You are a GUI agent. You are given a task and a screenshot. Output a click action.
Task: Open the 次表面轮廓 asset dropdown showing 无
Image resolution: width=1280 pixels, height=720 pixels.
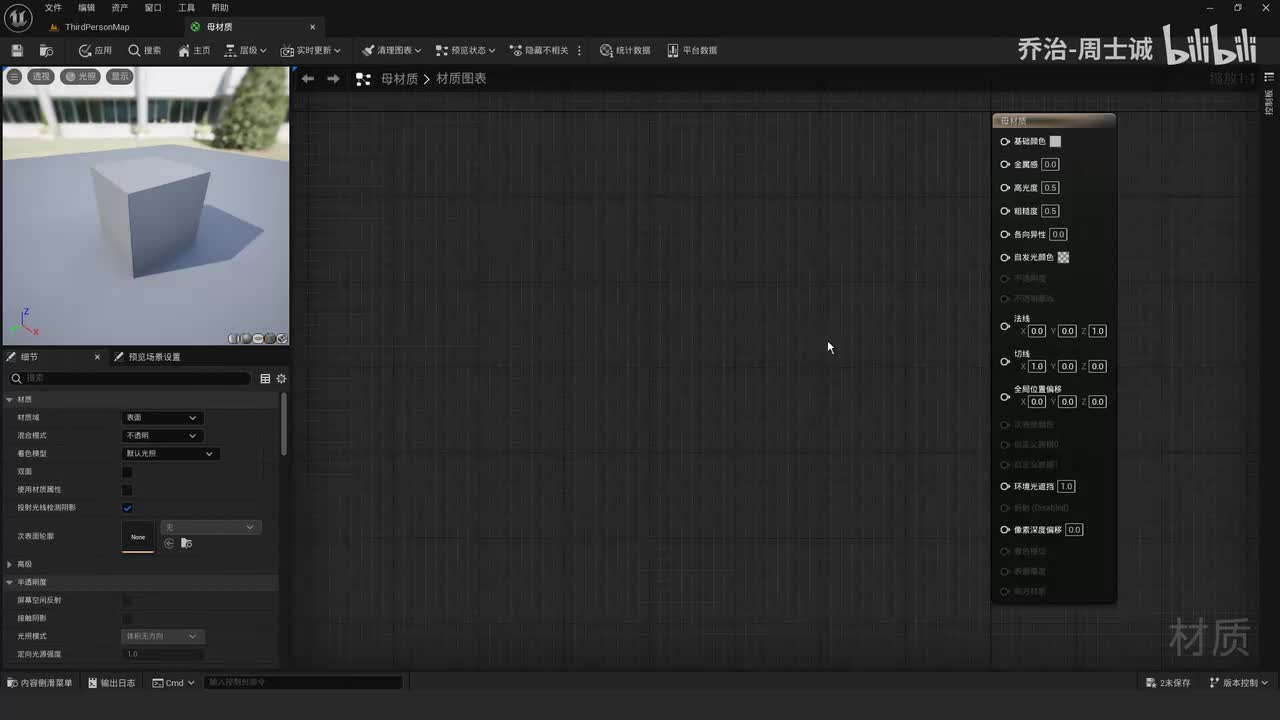210,527
